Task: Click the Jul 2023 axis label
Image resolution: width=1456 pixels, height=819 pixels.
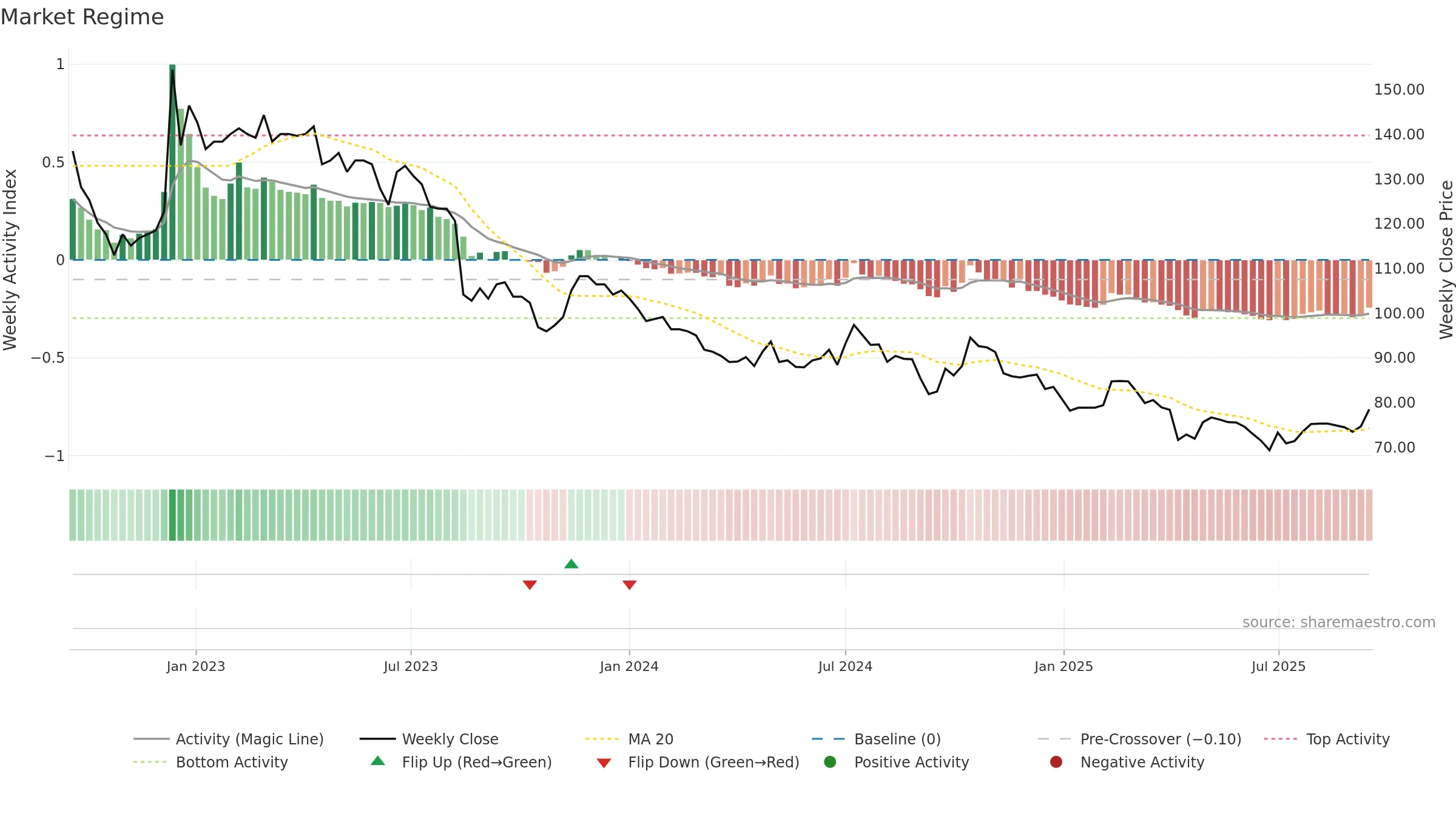Action: click(x=411, y=666)
